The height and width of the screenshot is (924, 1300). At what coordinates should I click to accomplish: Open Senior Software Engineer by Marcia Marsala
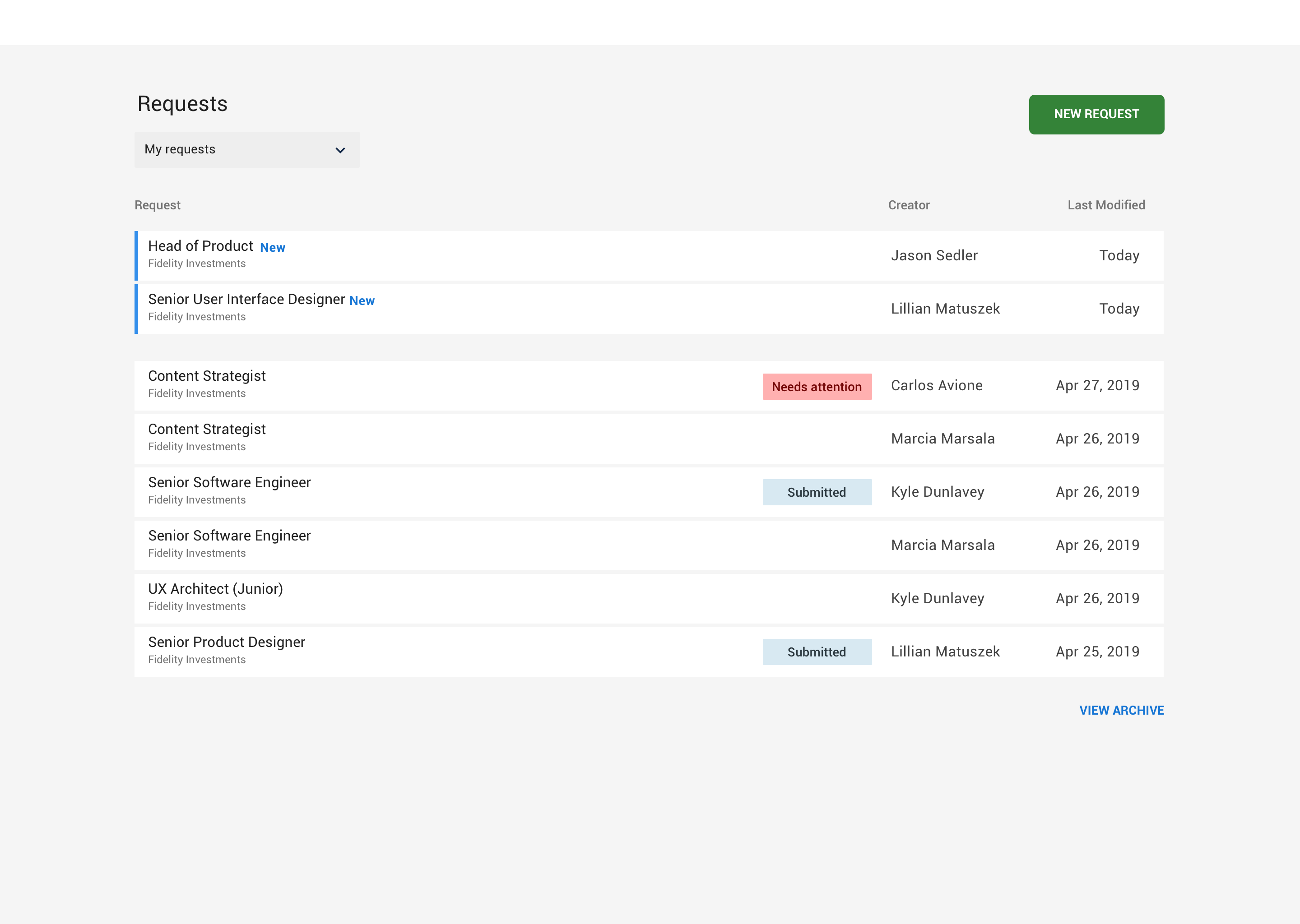229,536
